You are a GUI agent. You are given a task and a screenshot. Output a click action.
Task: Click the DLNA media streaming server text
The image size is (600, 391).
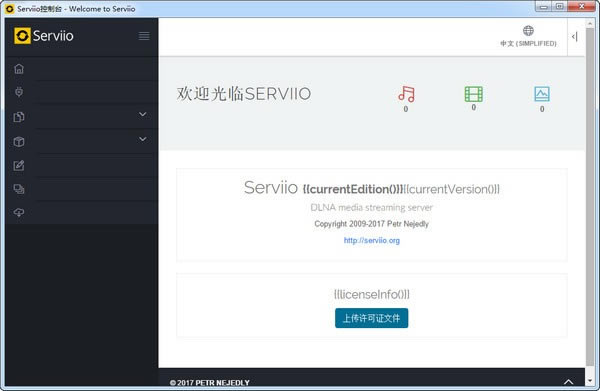tap(372, 207)
